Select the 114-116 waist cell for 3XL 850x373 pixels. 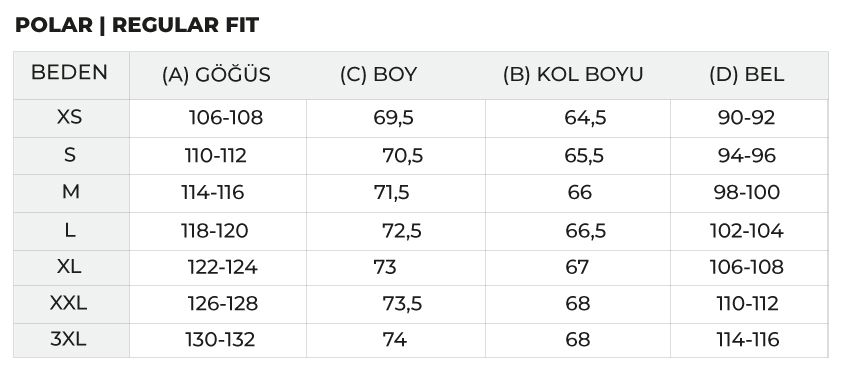(748, 340)
